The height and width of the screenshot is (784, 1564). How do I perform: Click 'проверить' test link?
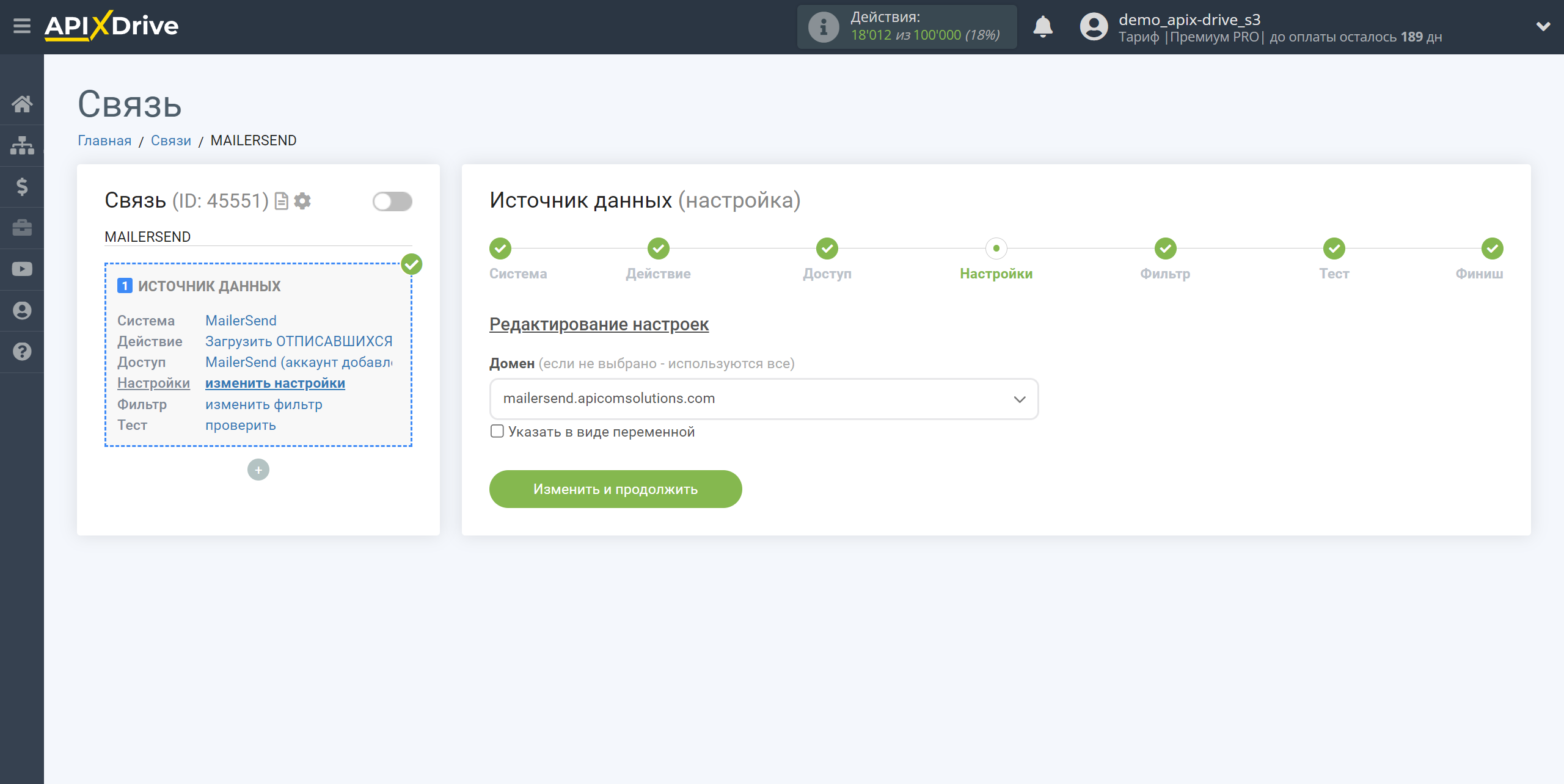[x=241, y=425]
